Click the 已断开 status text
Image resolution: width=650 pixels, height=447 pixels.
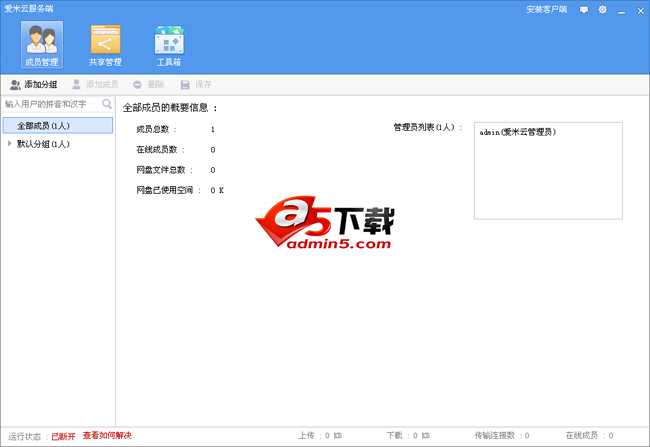click(x=63, y=436)
